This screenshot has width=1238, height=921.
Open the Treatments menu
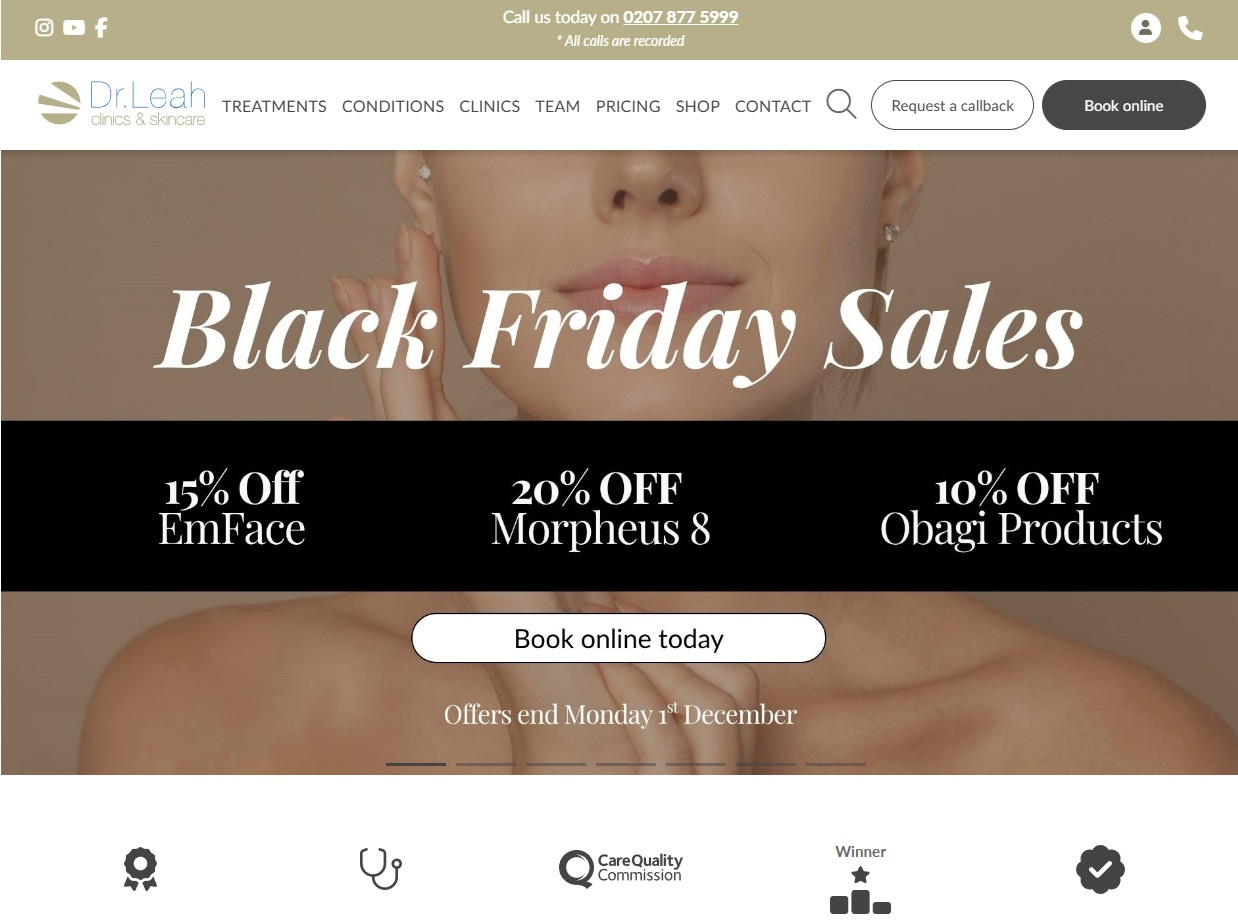tap(274, 106)
